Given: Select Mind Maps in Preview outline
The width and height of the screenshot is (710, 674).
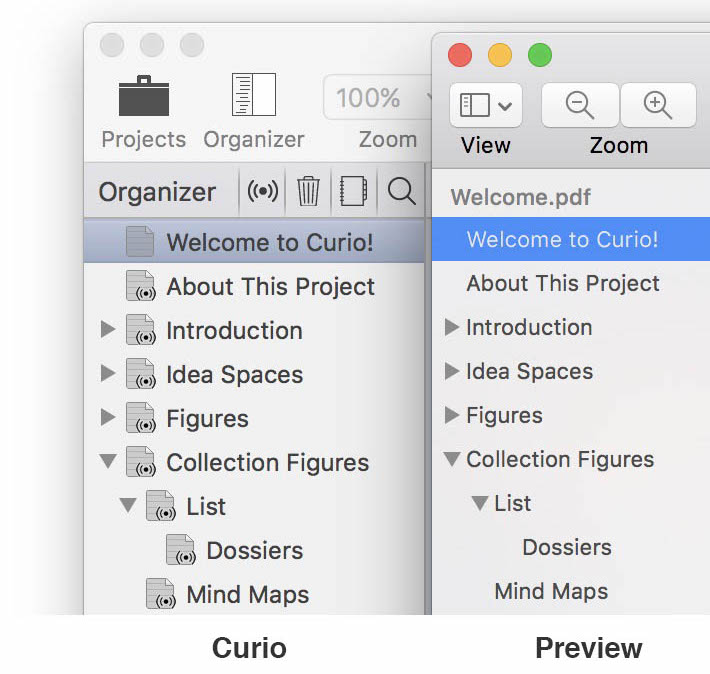Looking at the screenshot, I should (x=551, y=592).
